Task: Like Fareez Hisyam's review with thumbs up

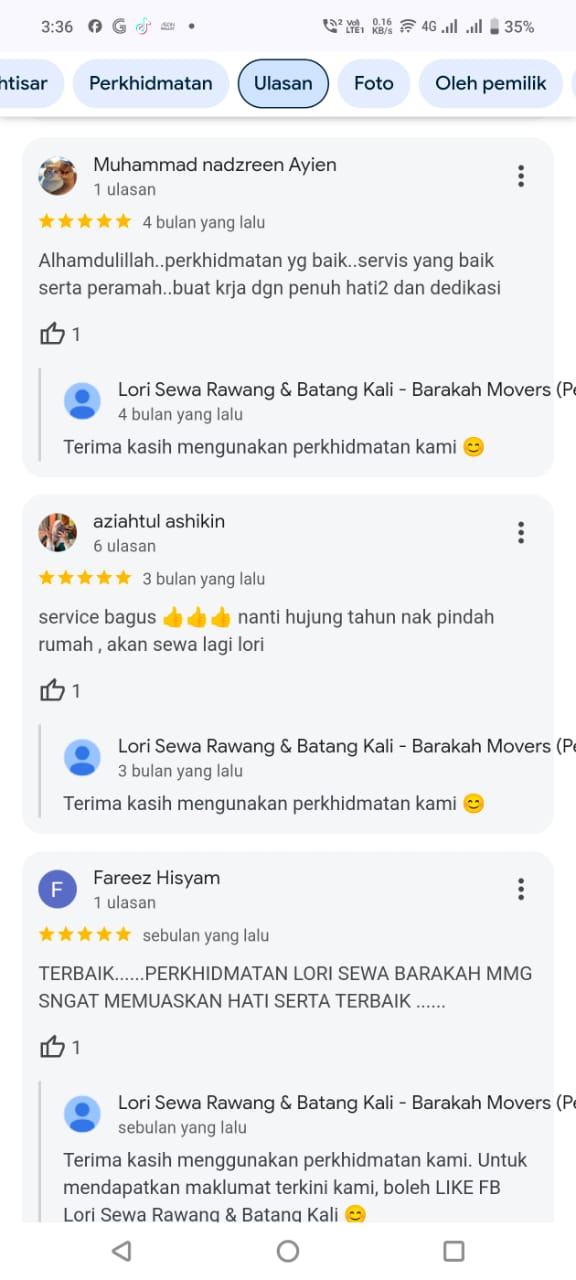Action: (52, 1047)
